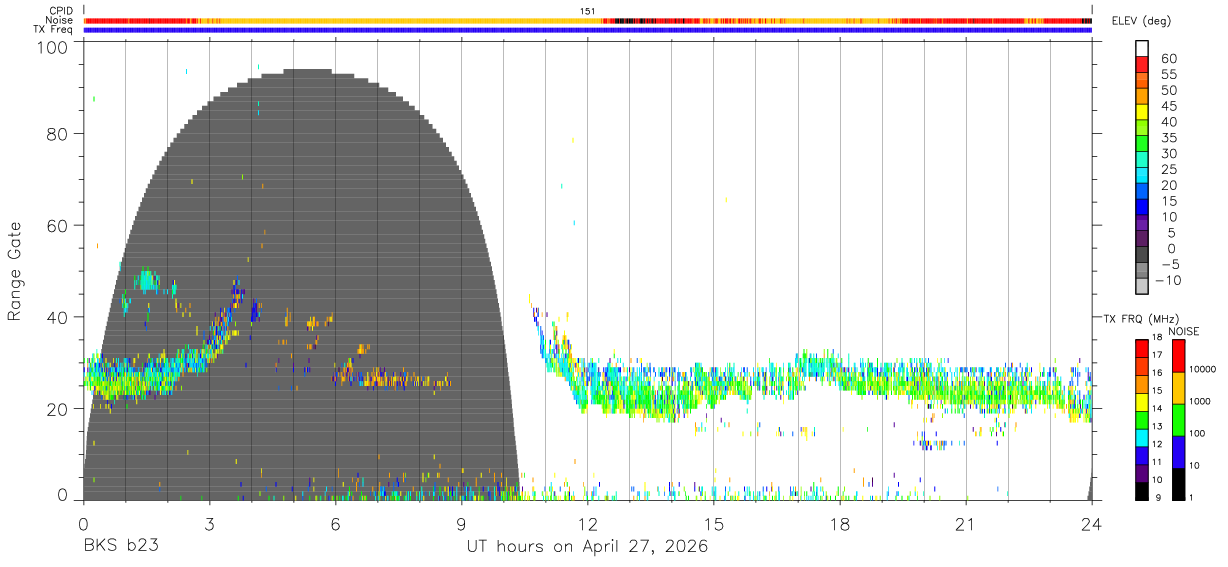The image size is (1228, 567).
Task: Click the red segment of ELEV colorbar
Action: pyautogui.click(x=1143, y=64)
